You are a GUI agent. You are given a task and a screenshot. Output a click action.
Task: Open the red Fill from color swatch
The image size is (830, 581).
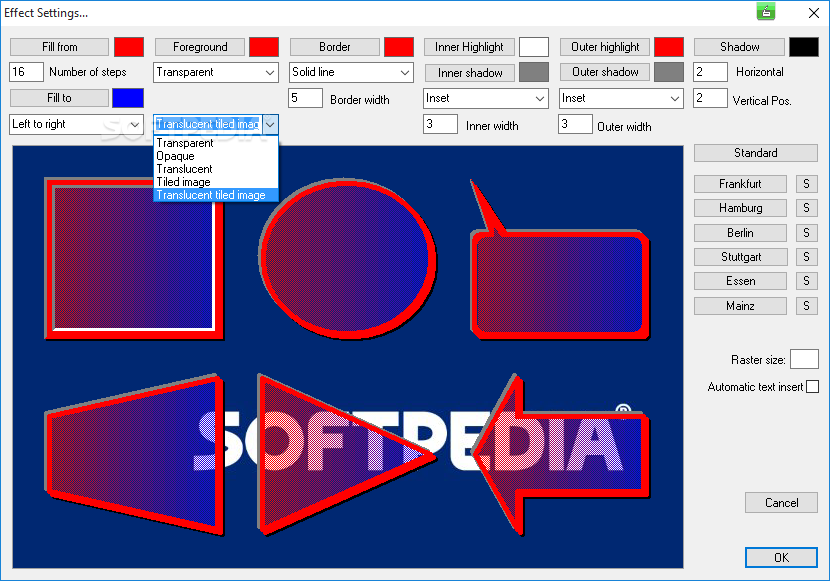click(129, 47)
